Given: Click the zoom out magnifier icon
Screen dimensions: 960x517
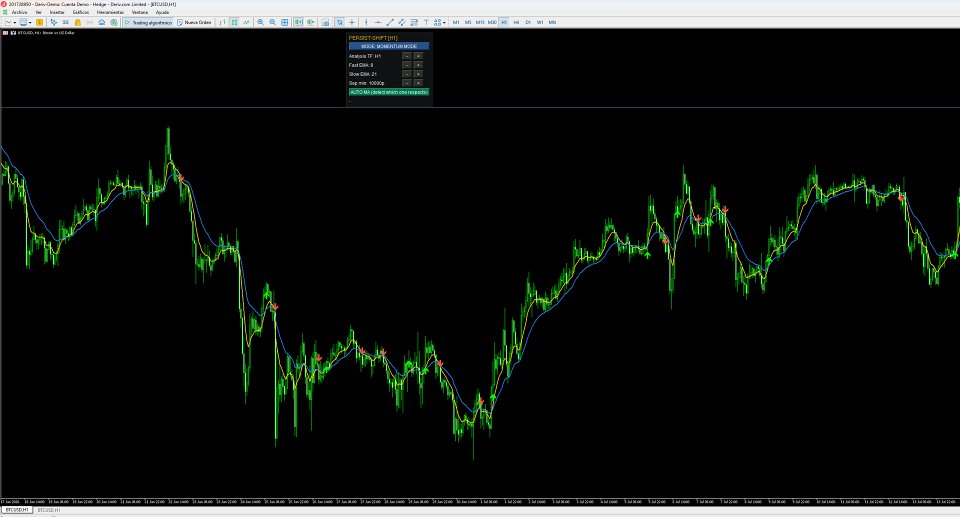Looking at the screenshot, I should 272,22.
